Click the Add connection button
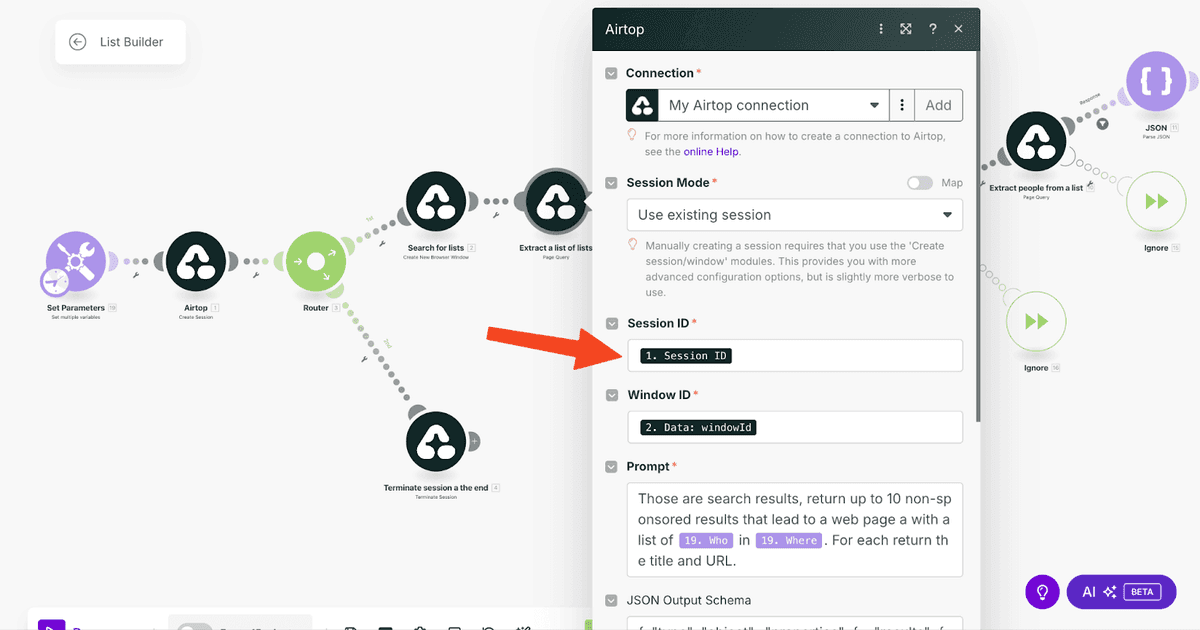1200x630 pixels. [938, 105]
